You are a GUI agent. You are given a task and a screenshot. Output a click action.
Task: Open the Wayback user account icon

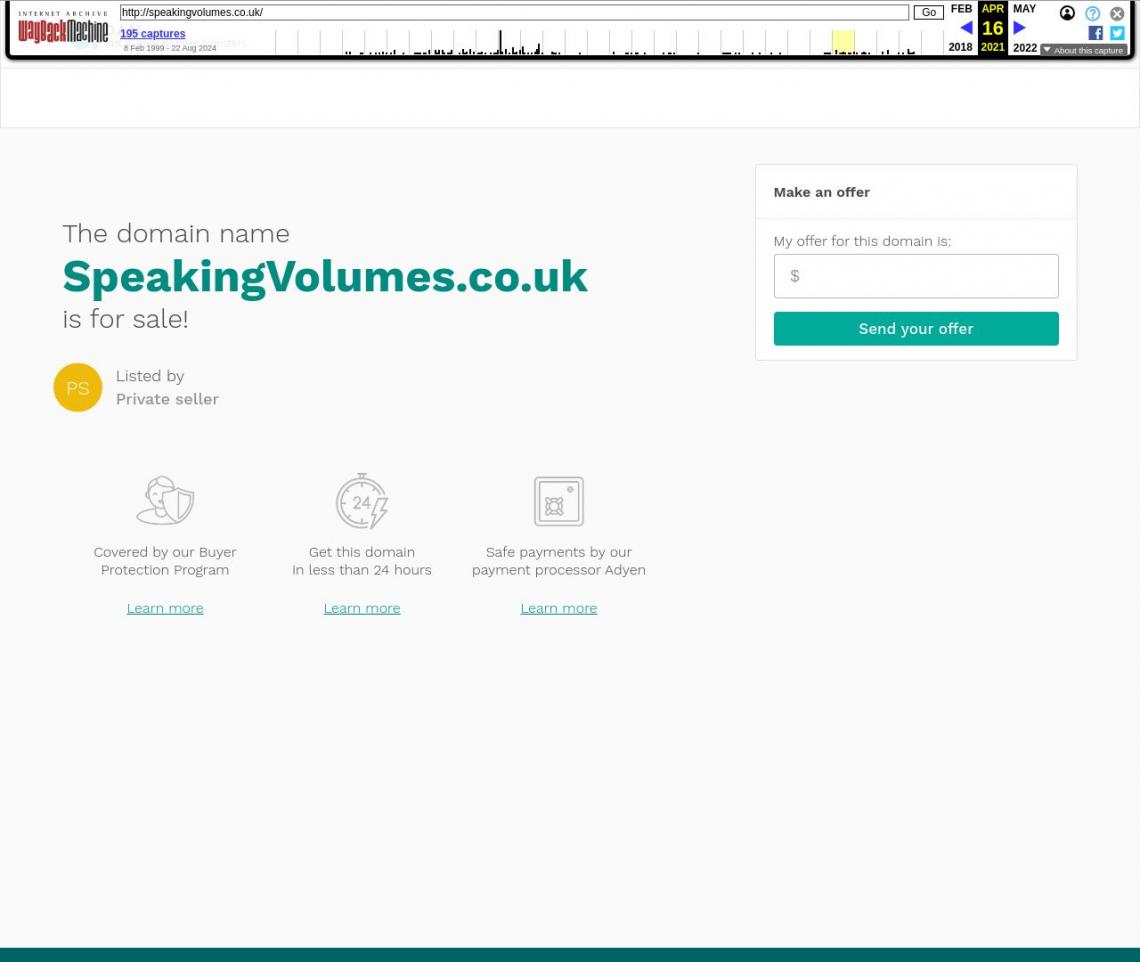coord(1067,13)
